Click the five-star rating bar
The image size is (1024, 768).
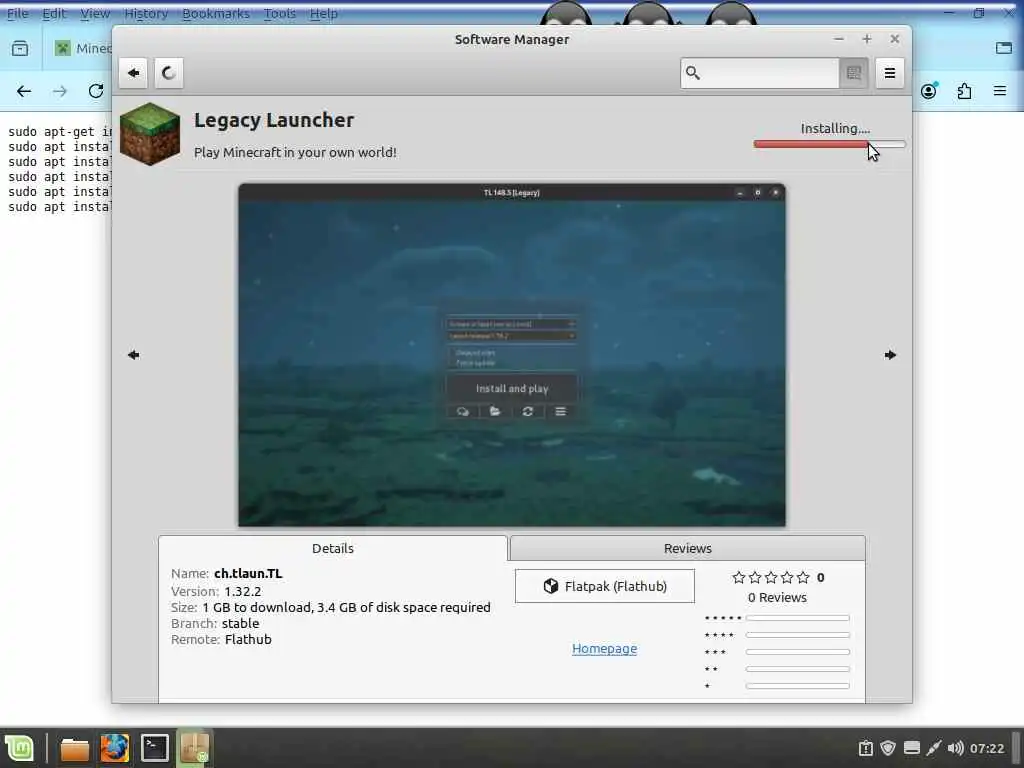pyautogui.click(x=797, y=618)
